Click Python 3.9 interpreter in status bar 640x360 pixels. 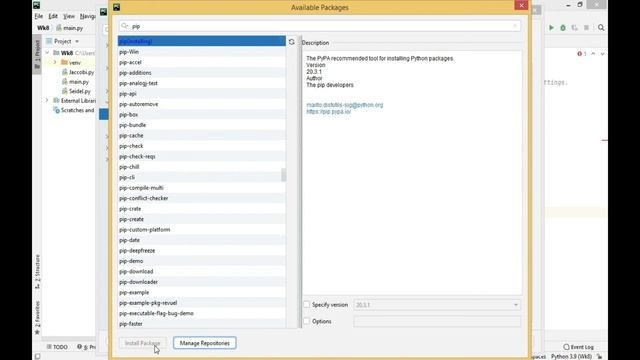click(x=571, y=357)
